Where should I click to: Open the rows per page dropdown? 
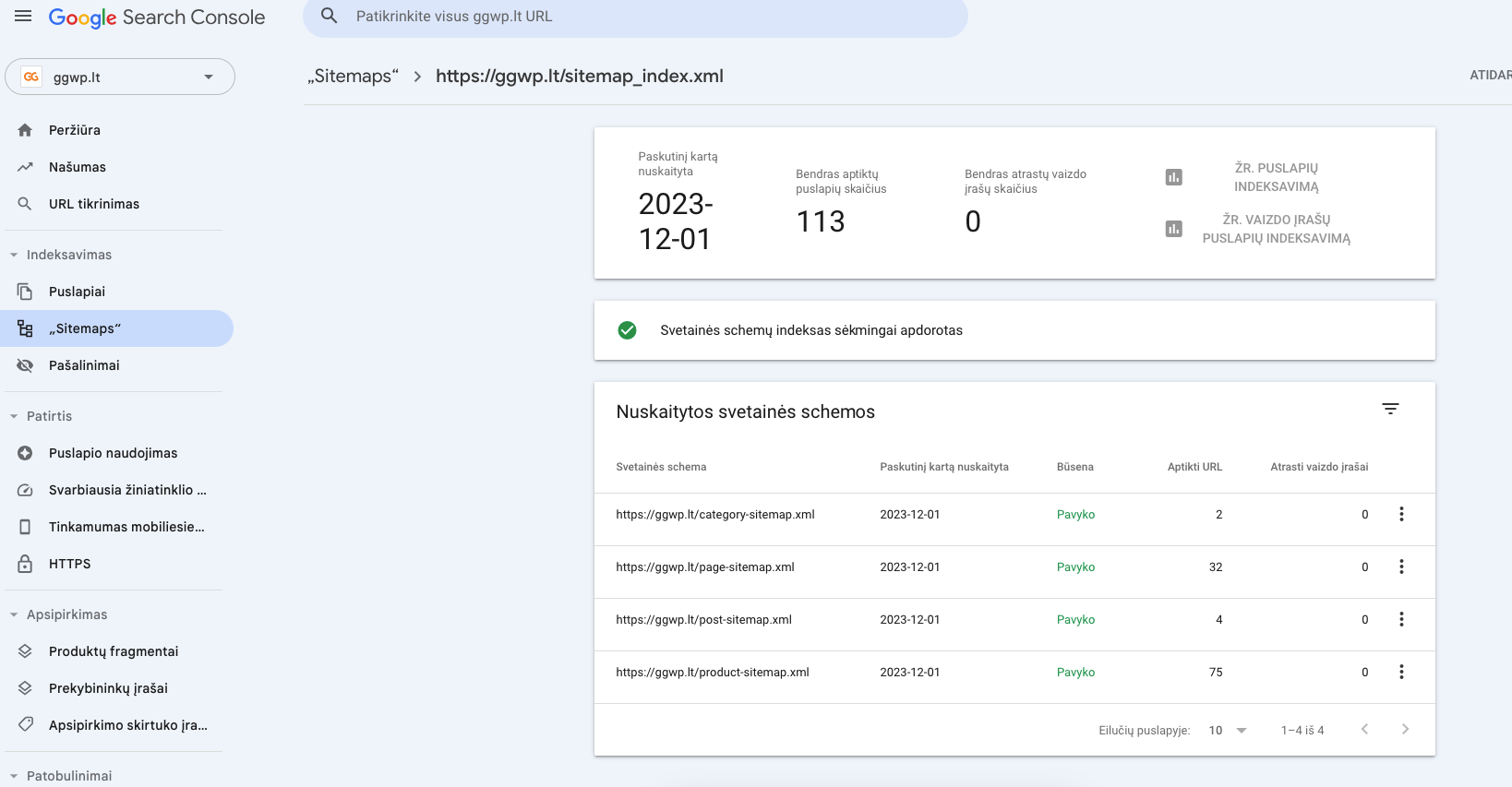1228,730
